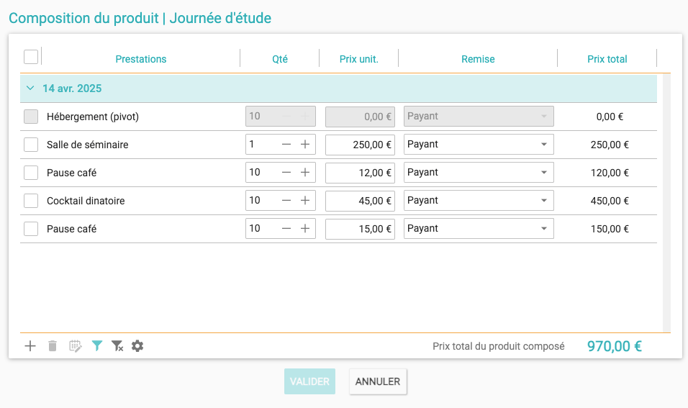Click unit price field showing 250,00 €
Viewport: 688px width, 408px height.
(x=360, y=145)
